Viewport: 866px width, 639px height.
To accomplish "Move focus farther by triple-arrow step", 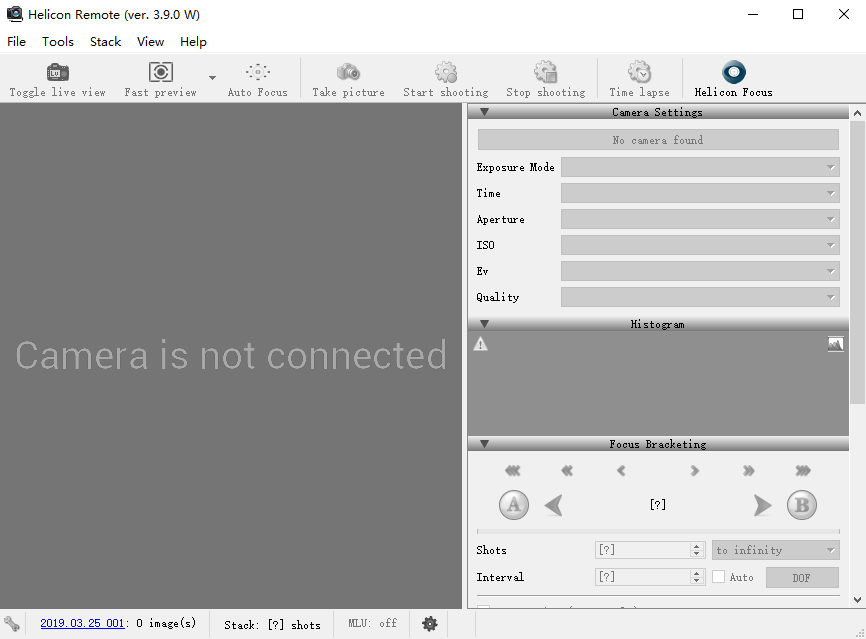I will click(803, 471).
